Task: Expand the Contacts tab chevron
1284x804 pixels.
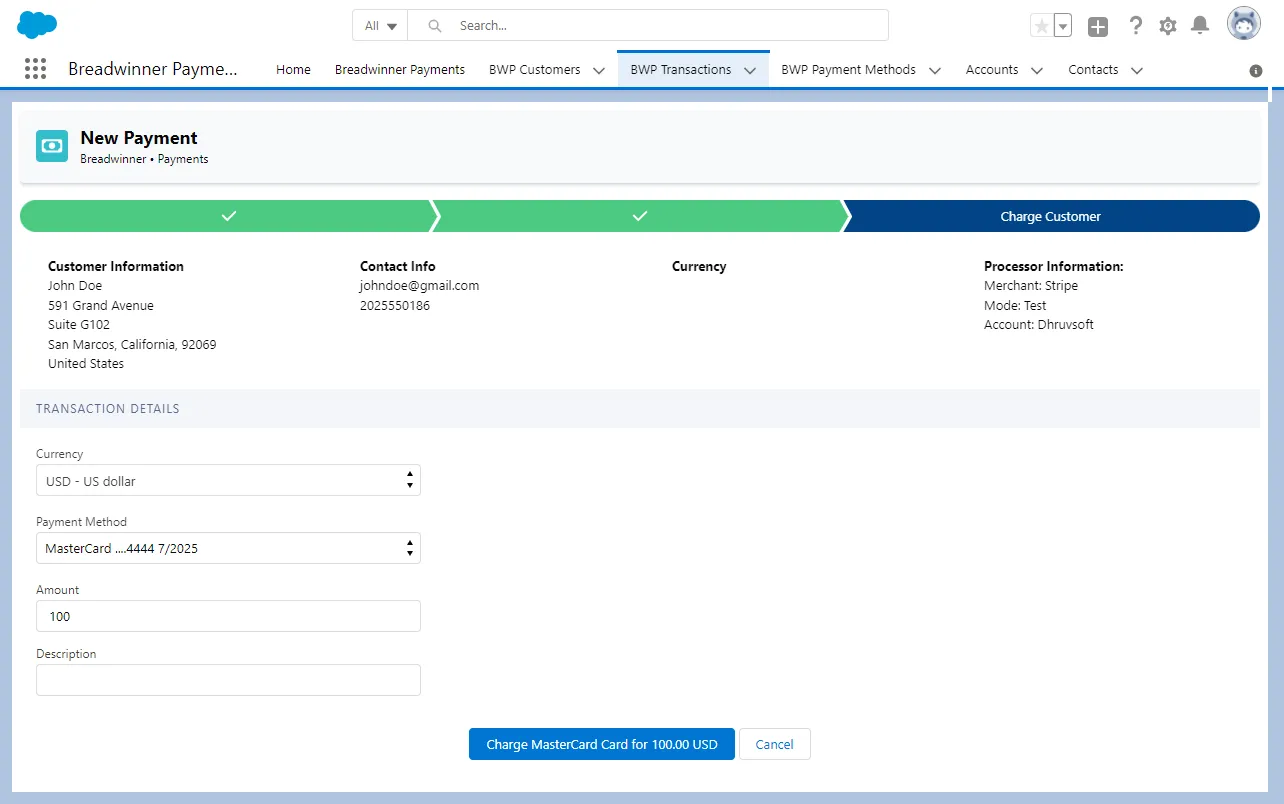Action: [1137, 70]
